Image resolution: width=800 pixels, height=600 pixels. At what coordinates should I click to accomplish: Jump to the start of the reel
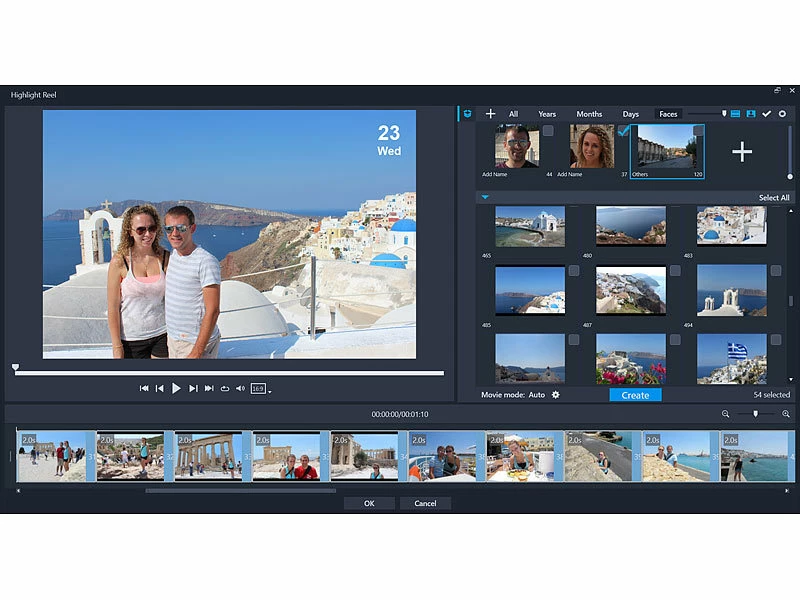click(144, 388)
